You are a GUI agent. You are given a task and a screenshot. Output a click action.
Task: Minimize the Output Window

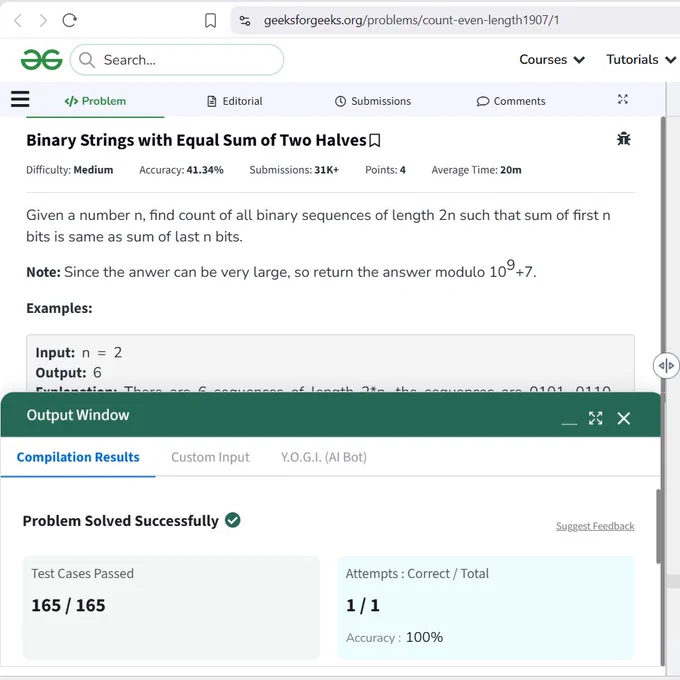[x=569, y=423]
